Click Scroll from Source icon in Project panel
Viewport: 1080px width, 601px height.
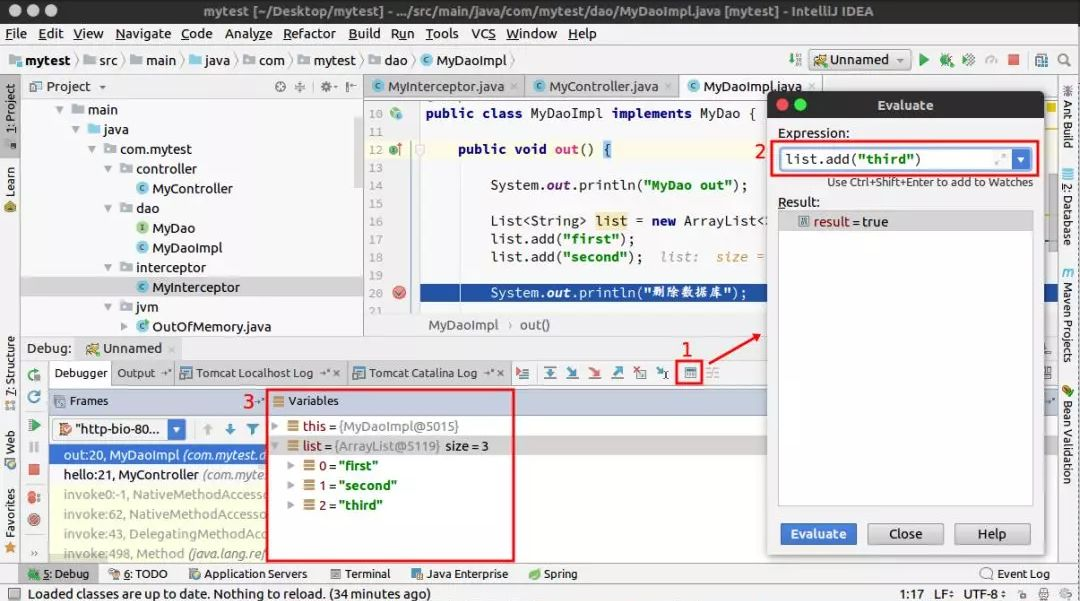(x=280, y=87)
